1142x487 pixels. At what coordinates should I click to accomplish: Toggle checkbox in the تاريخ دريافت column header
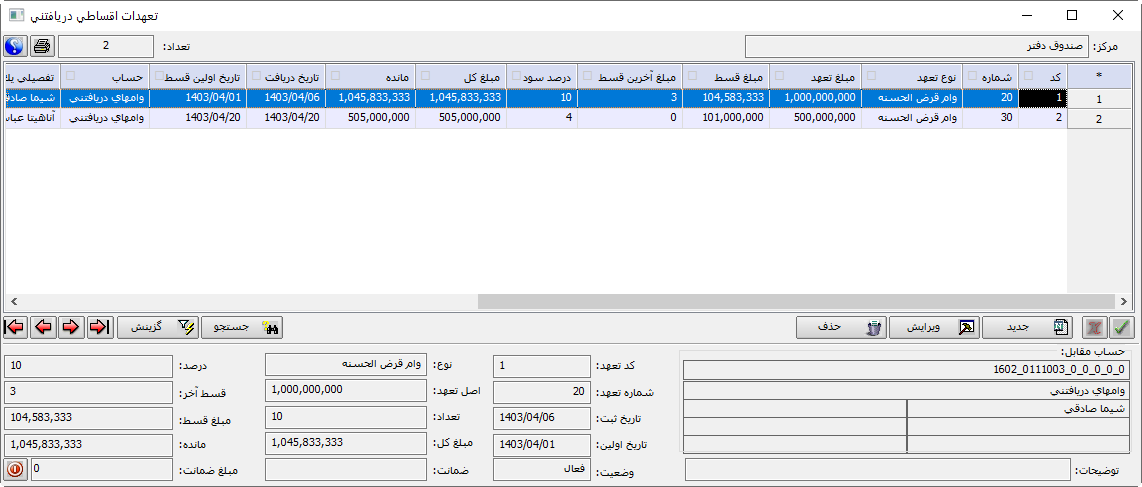tap(254, 76)
